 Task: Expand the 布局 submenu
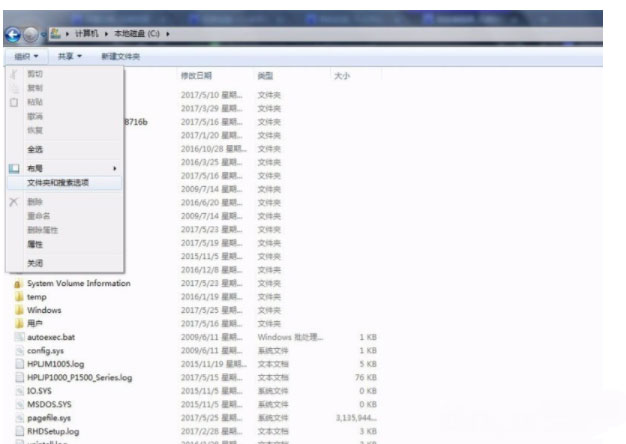click(x=115, y=168)
